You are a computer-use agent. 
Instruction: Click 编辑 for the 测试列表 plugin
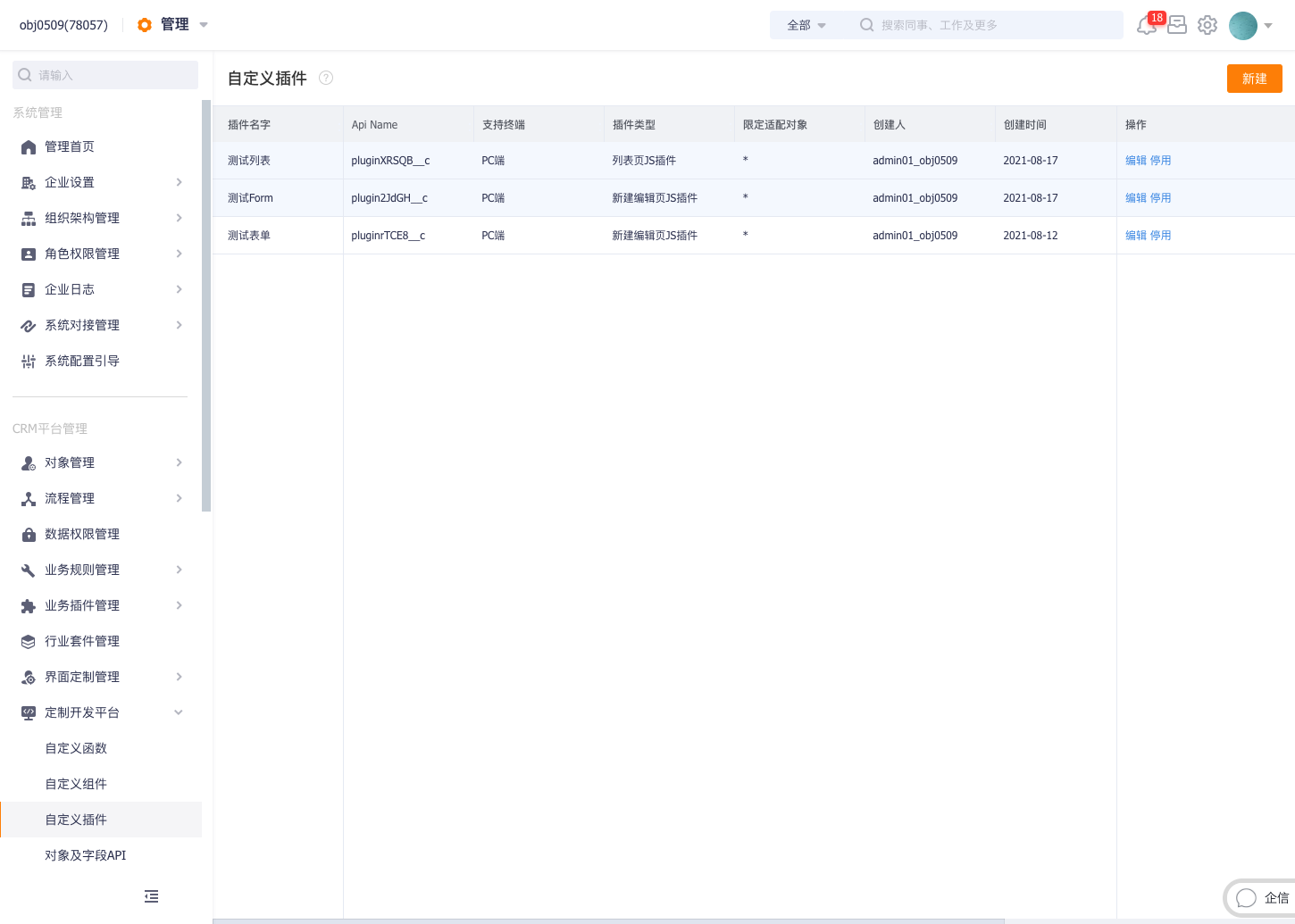(1136, 161)
